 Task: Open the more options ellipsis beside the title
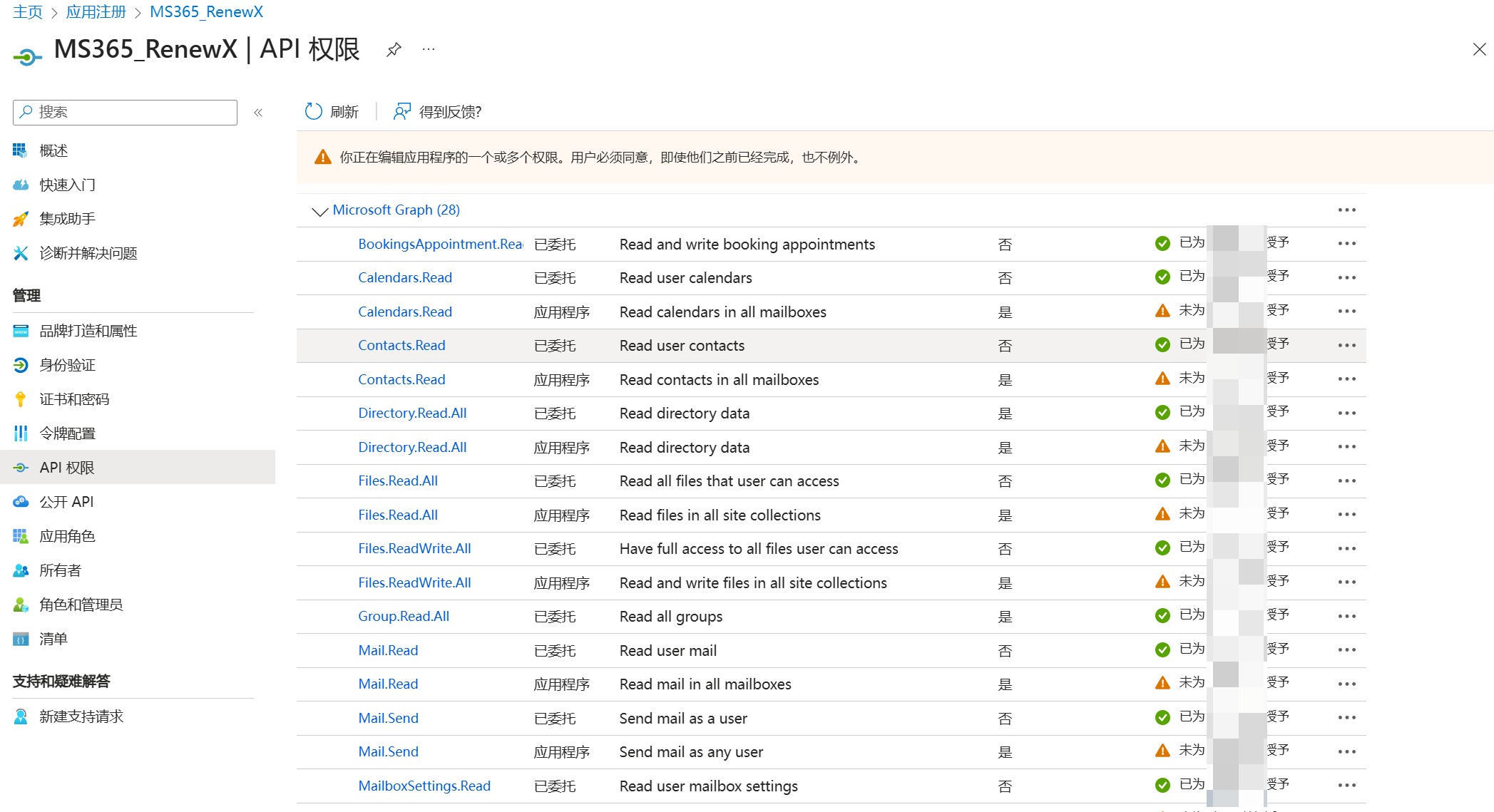pyautogui.click(x=429, y=49)
